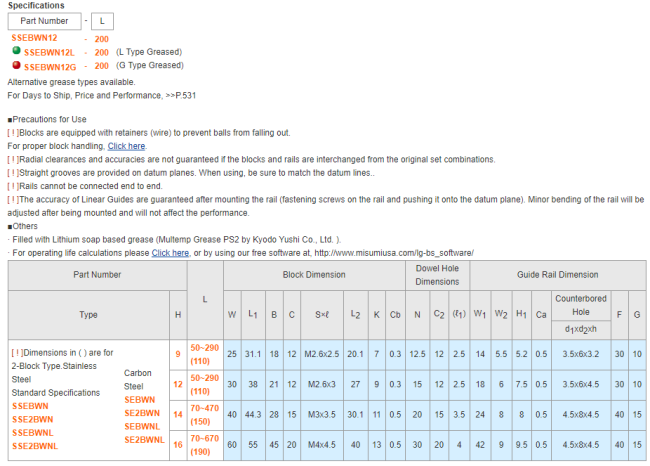The height and width of the screenshot is (466, 650).
Task: Click SE2BWN carbon steel type
Action: (143, 413)
